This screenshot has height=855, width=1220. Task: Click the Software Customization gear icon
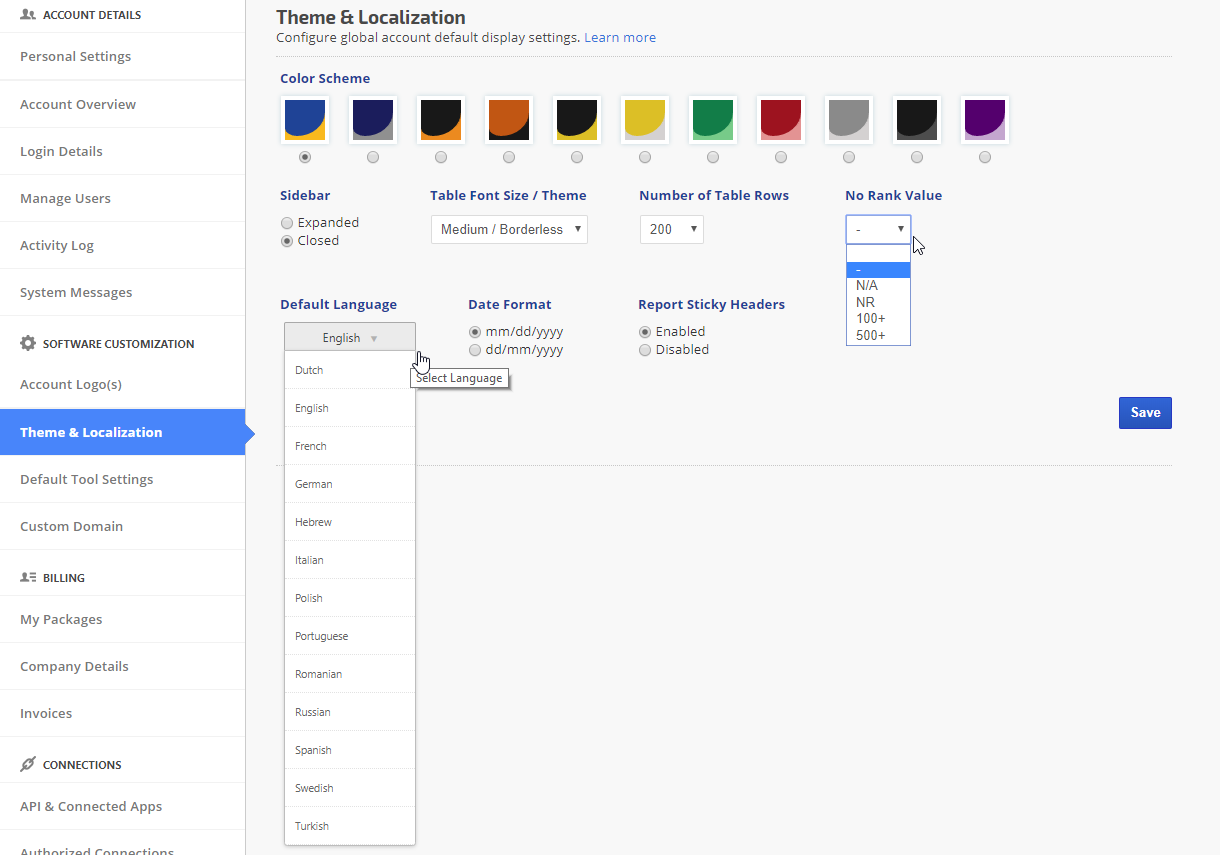click(x=28, y=343)
